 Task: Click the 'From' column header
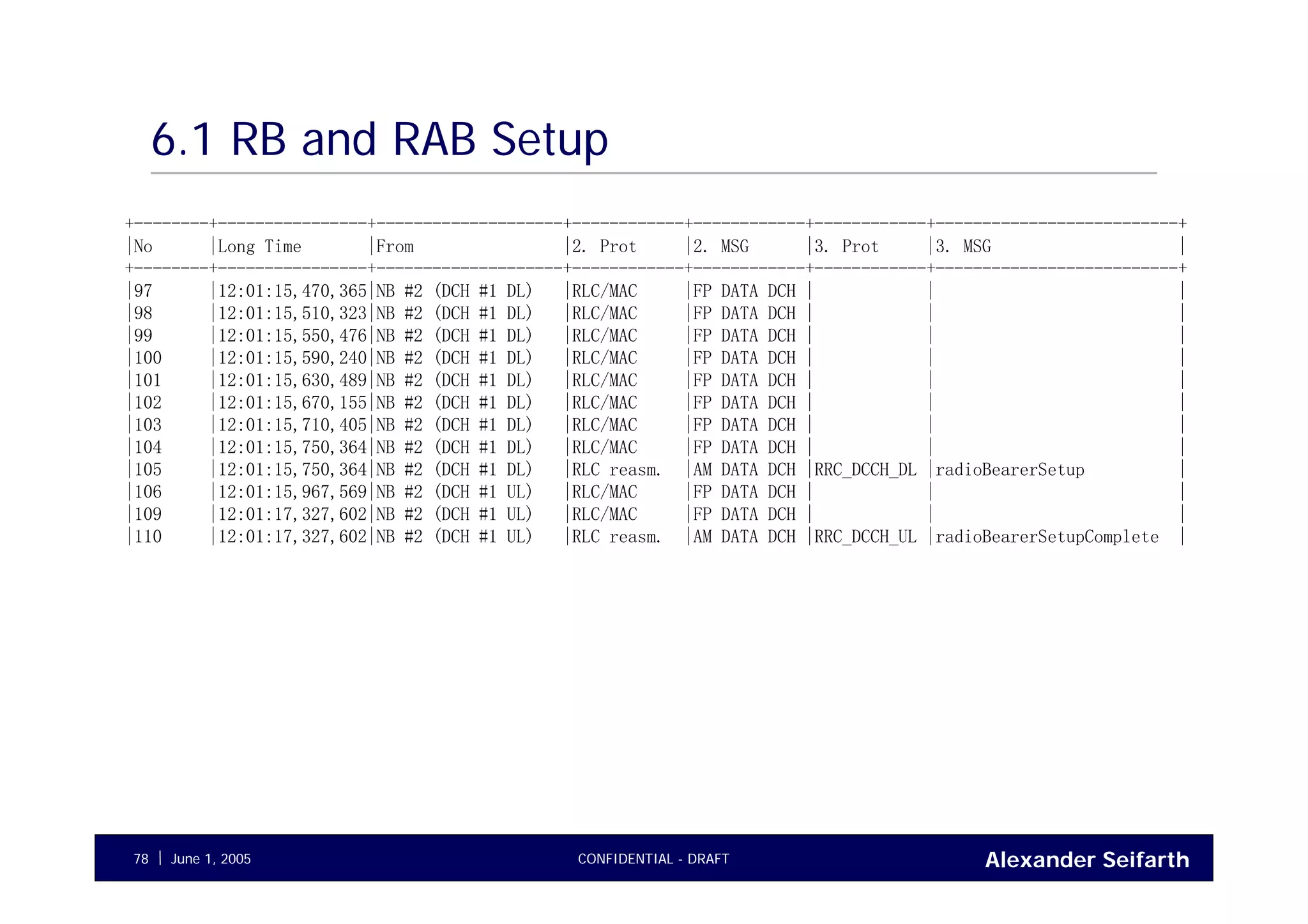click(x=395, y=246)
